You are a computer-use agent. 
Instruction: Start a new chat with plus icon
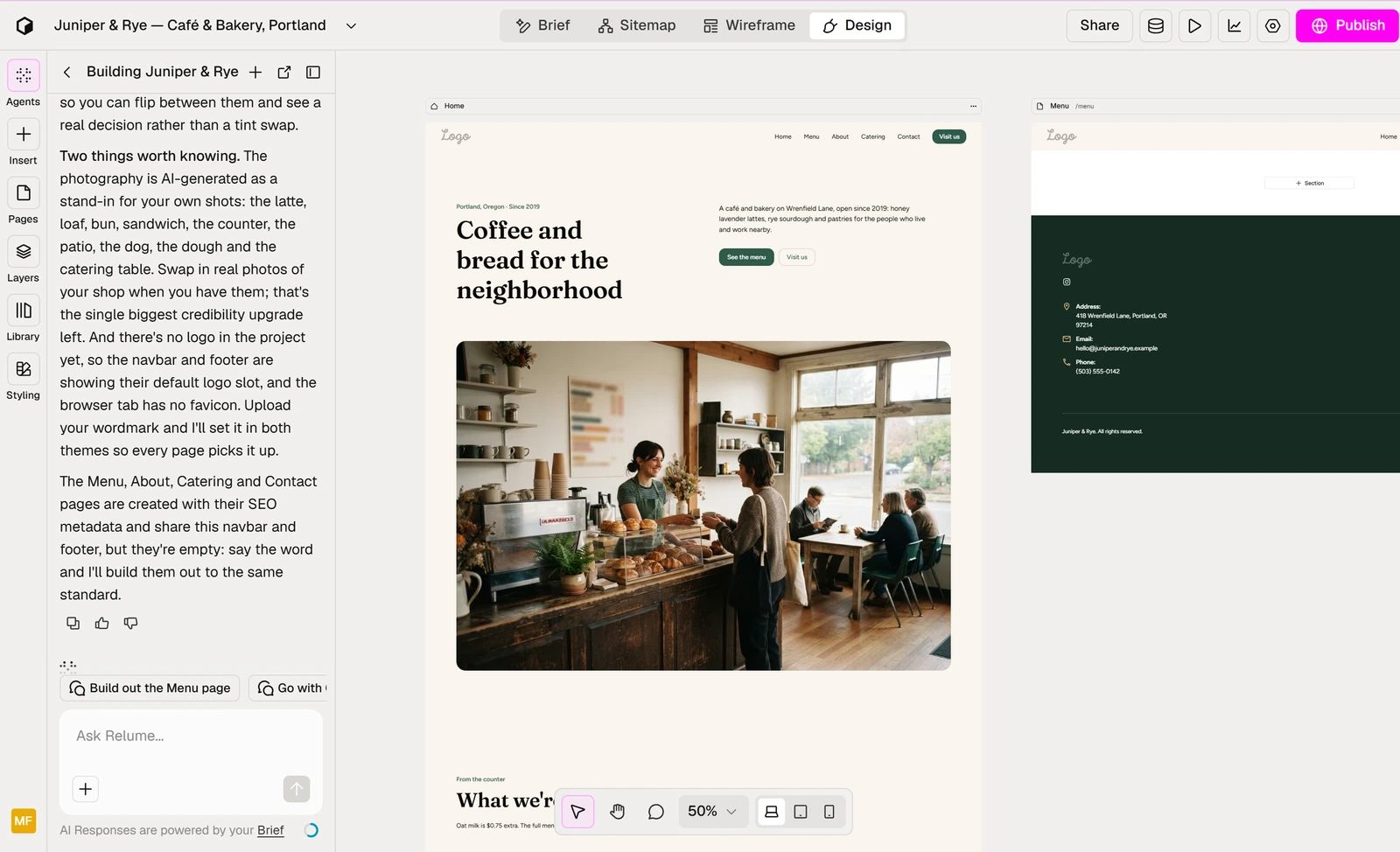click(x=255, y=72)
